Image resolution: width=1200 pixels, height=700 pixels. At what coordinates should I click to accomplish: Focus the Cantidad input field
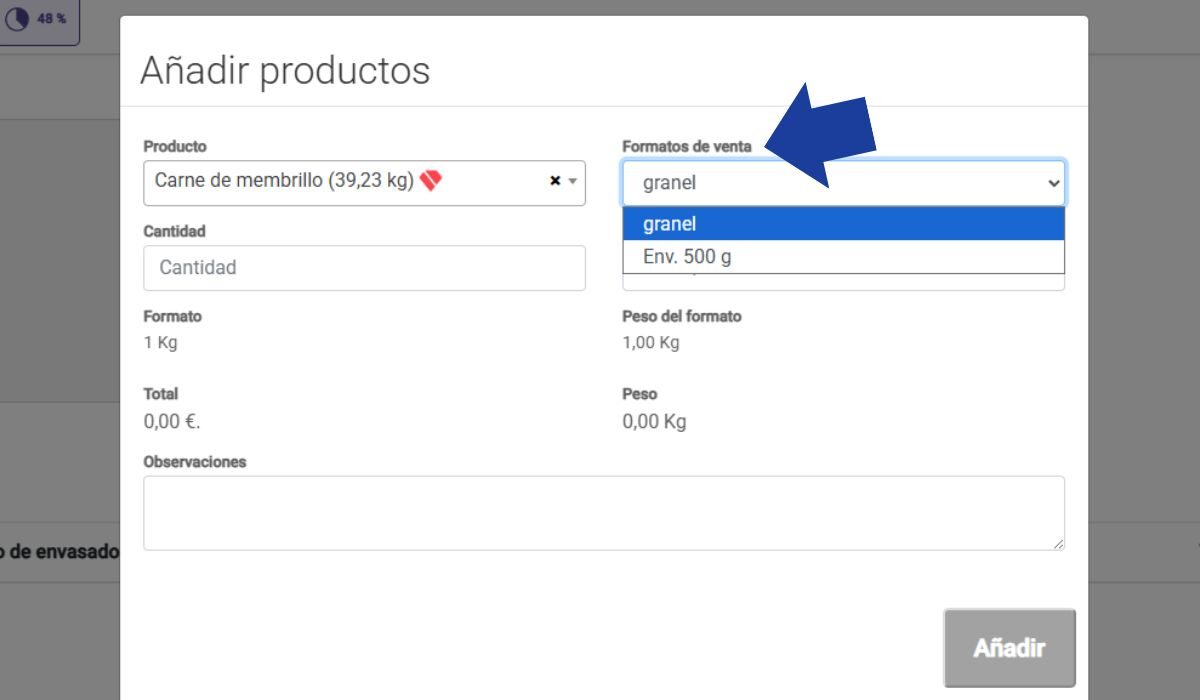pos(363,267)
